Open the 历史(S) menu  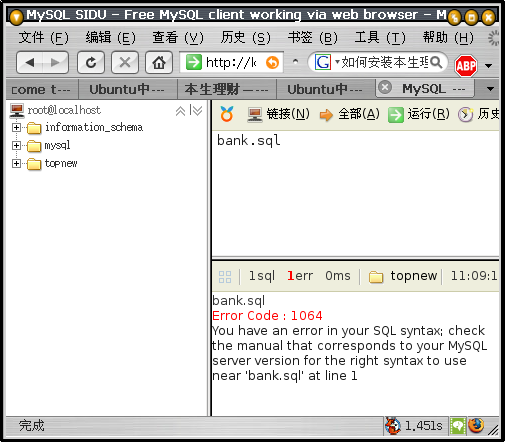245,37
